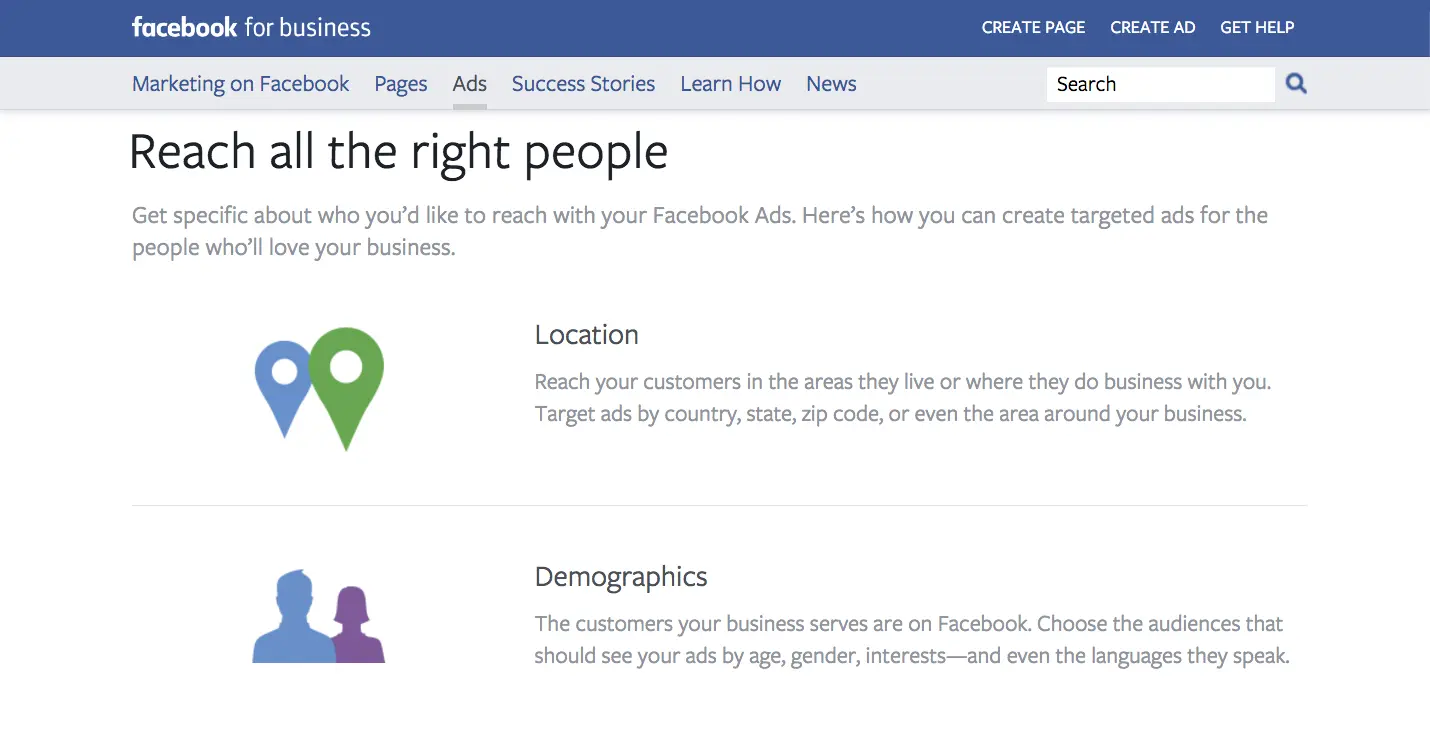
Task: Open the Learn How menu item
Action: pyautogui.click(x=731, y=84)
